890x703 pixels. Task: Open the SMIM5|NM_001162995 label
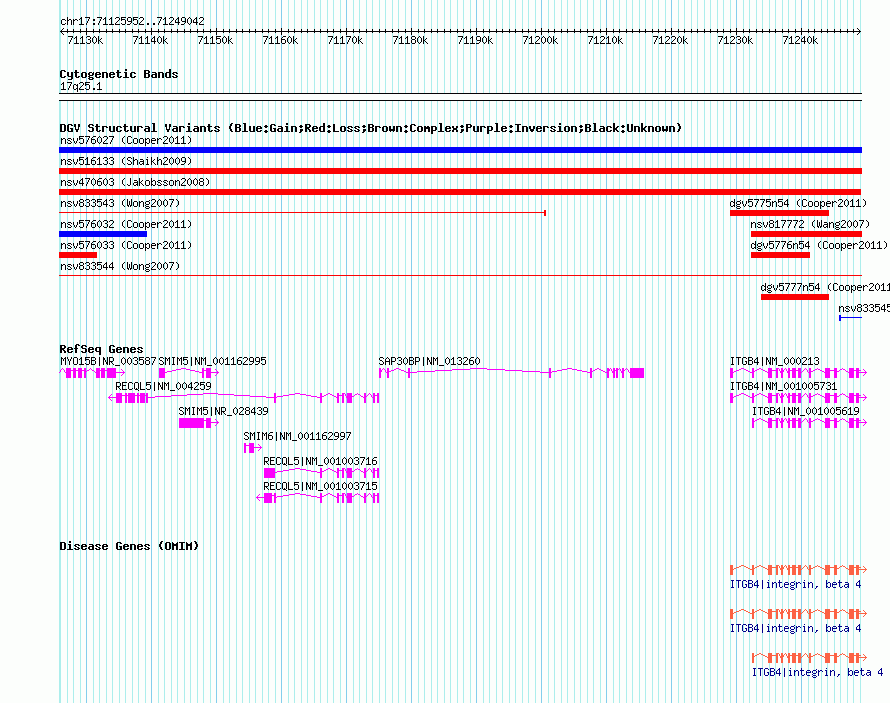click(x=212, y=361)
